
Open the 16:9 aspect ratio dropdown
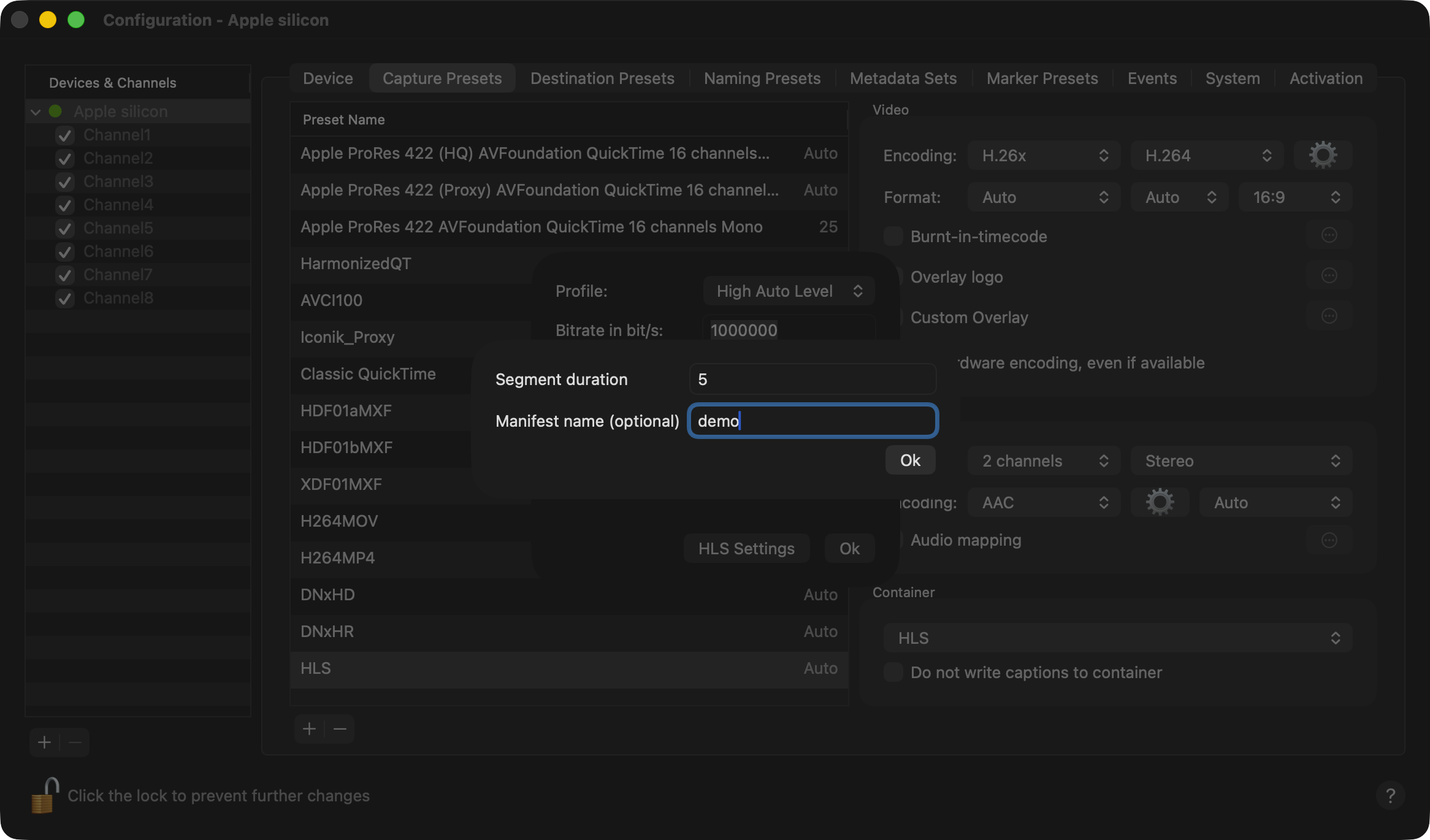(x=1295, y=197)
